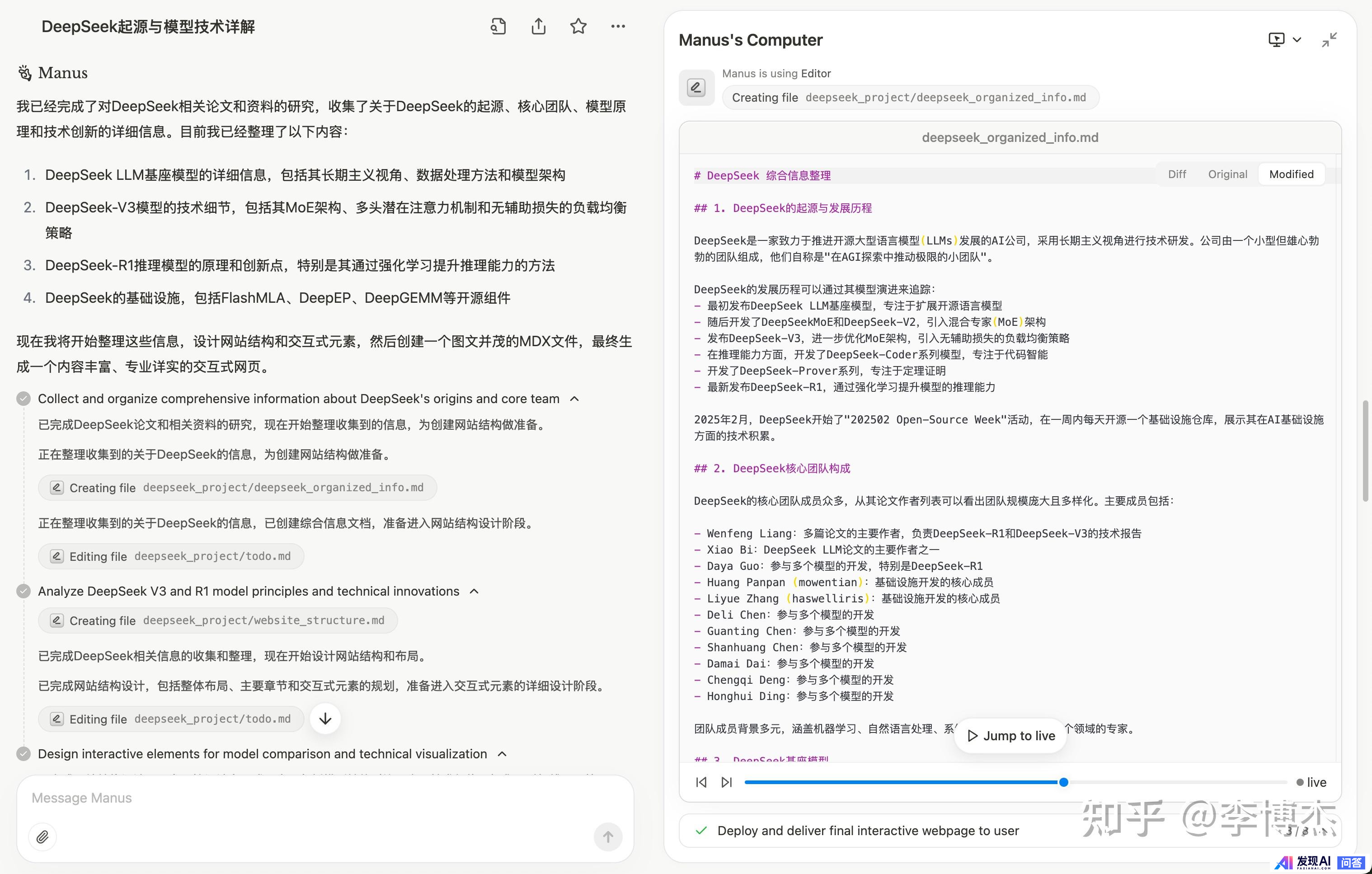Open the three-dot more options menu
This screenshot has height=874, width=1372.
pyautogui.click(x=618, y=26)
